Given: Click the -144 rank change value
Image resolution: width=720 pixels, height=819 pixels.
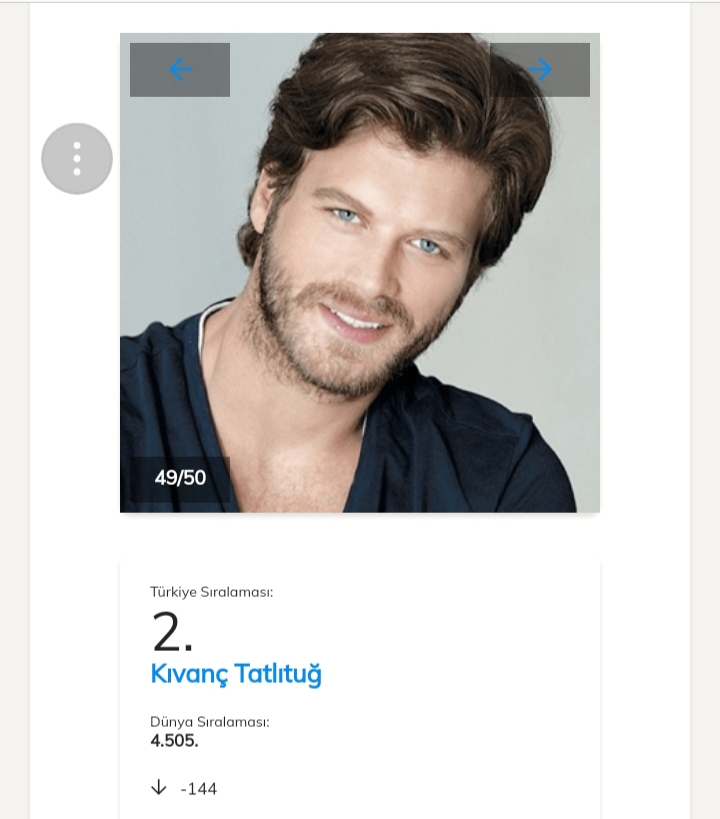Looking at the screenshot, I should pos(198,789).
